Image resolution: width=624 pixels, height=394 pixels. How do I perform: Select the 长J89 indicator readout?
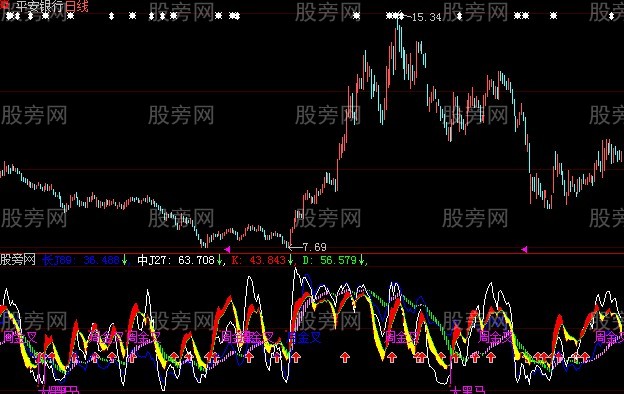81,260
